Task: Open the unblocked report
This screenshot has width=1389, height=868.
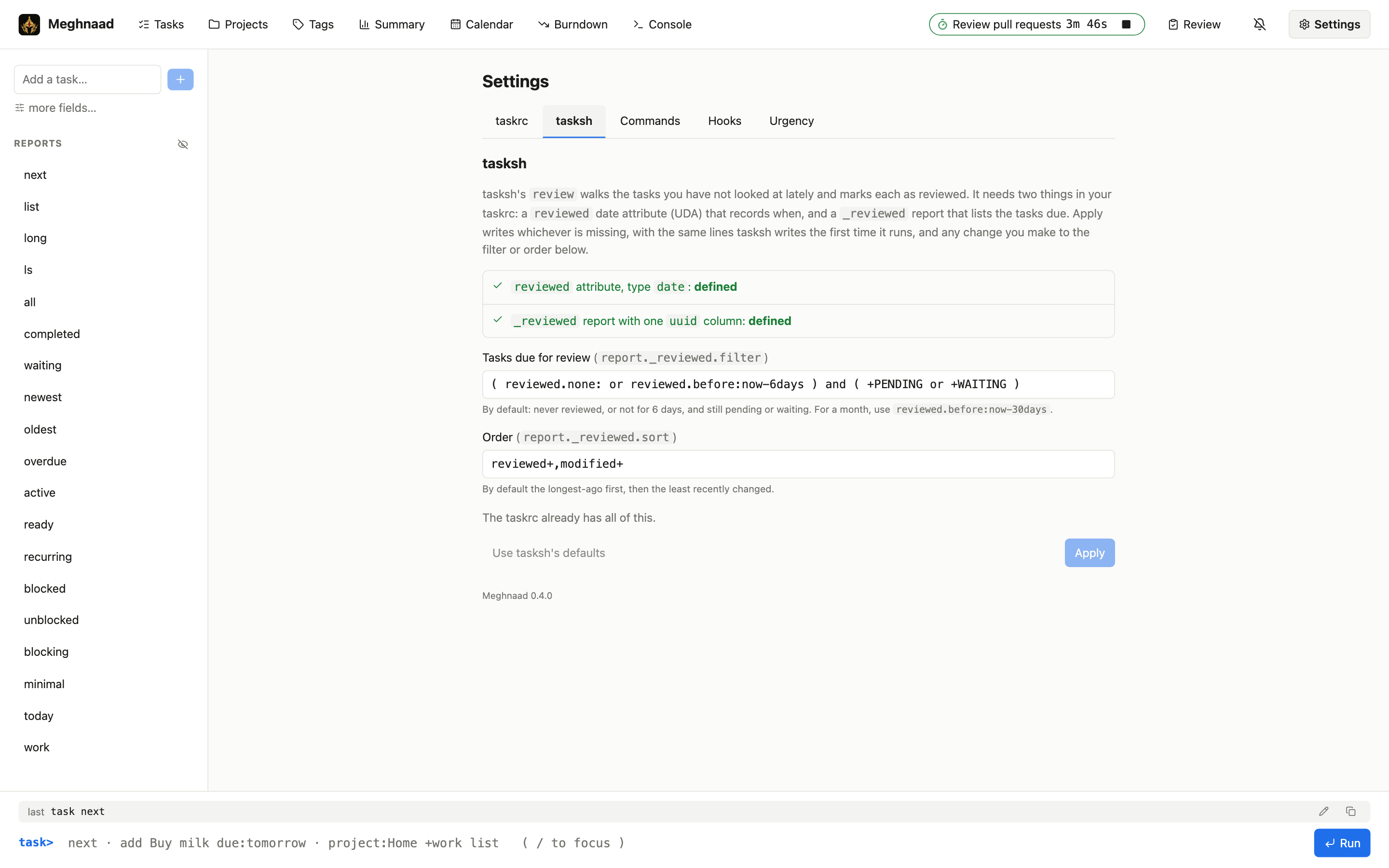Action: (104, 620)
